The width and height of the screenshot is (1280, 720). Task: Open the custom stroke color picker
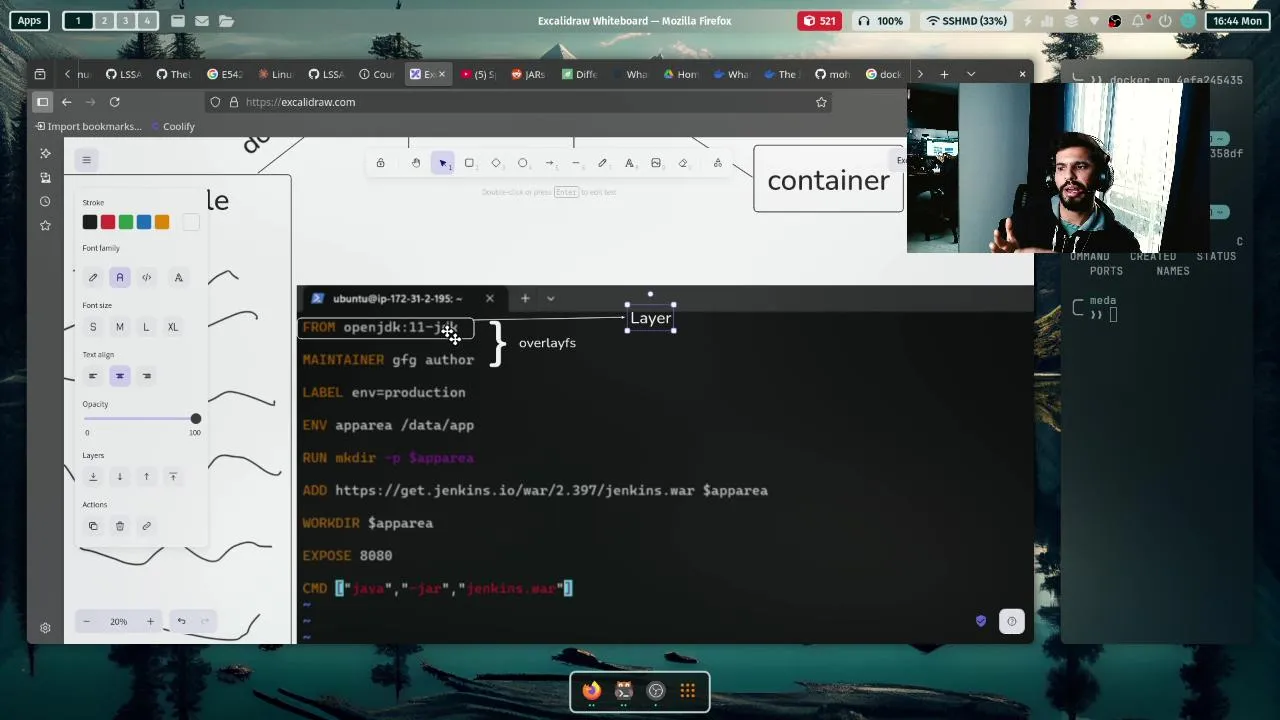(x=191, y=222)
